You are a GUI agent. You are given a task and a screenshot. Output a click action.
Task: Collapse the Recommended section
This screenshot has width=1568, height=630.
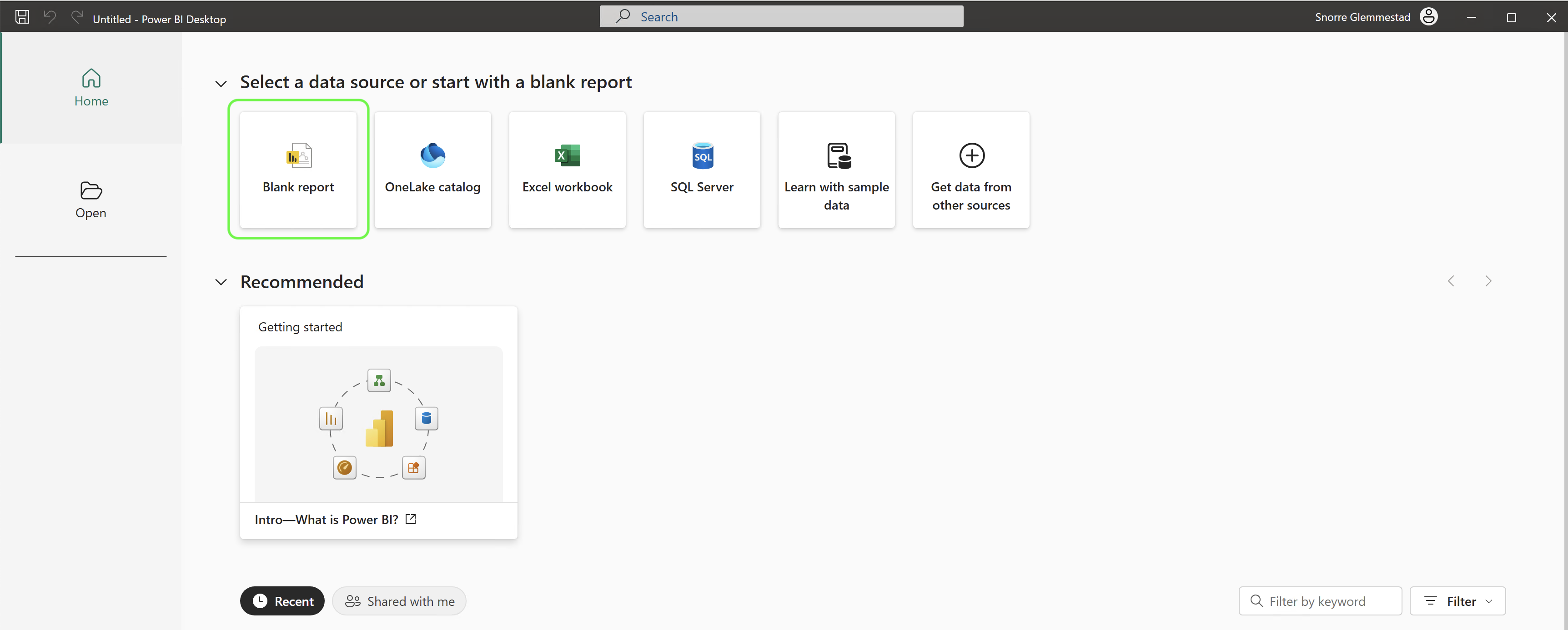pos(221,282)
